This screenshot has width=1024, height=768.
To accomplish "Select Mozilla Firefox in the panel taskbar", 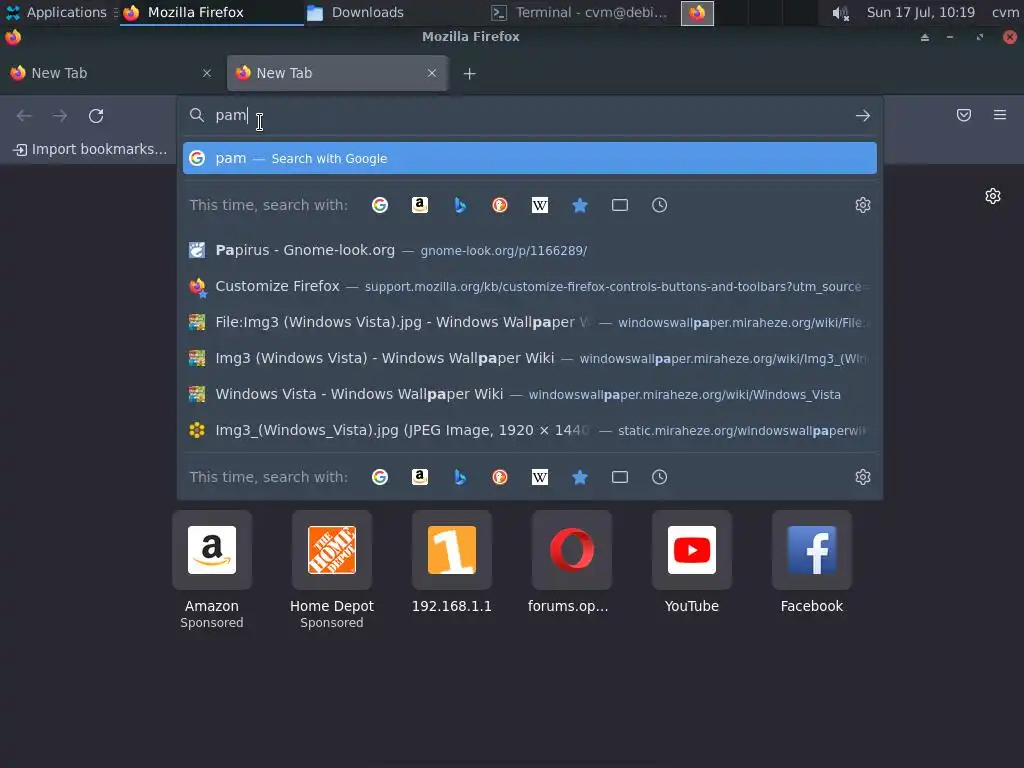I will [x=212, y=12].
